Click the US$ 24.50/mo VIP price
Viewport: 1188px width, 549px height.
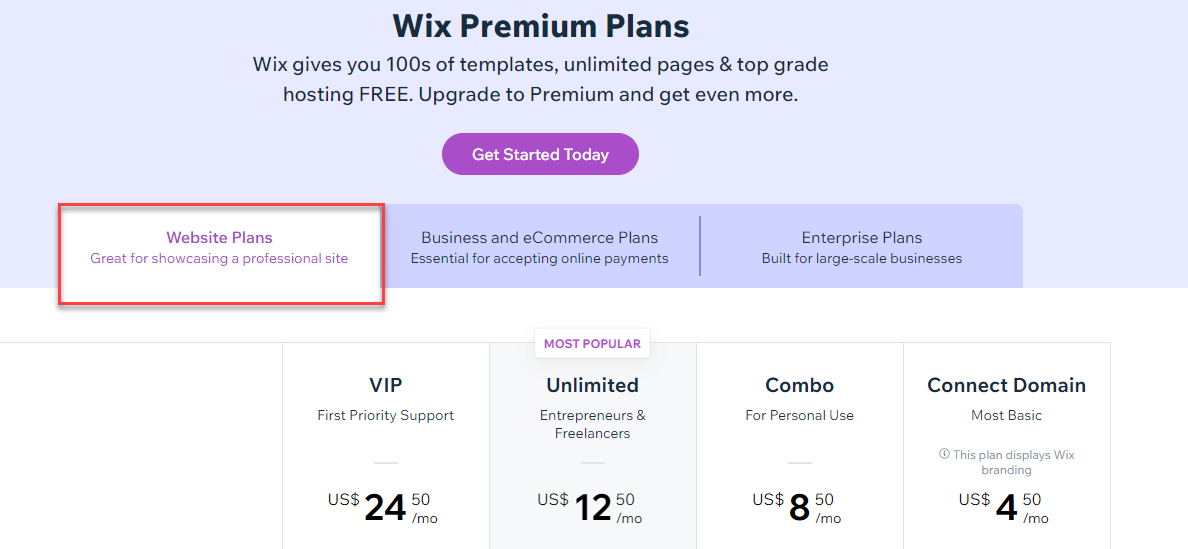385,507
